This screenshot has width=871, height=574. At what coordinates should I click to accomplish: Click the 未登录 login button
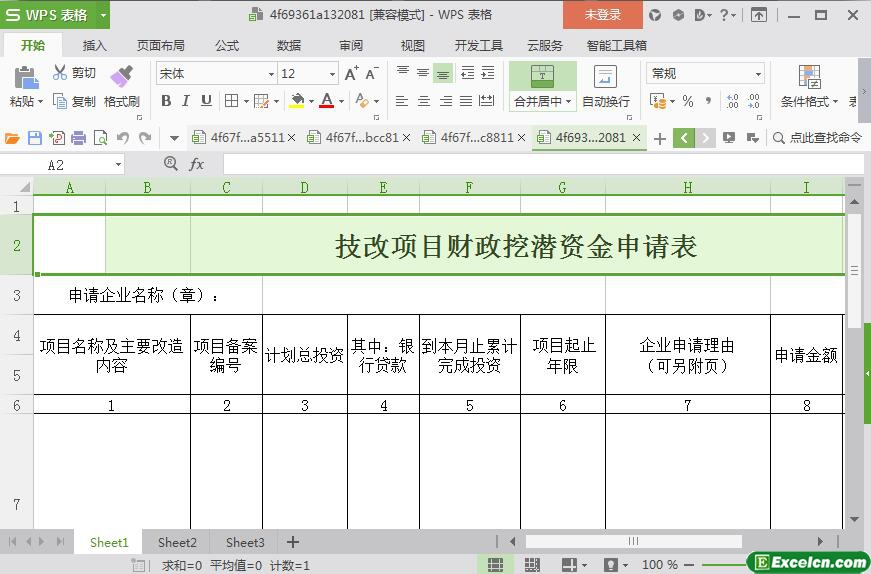[x=602, y=15]
